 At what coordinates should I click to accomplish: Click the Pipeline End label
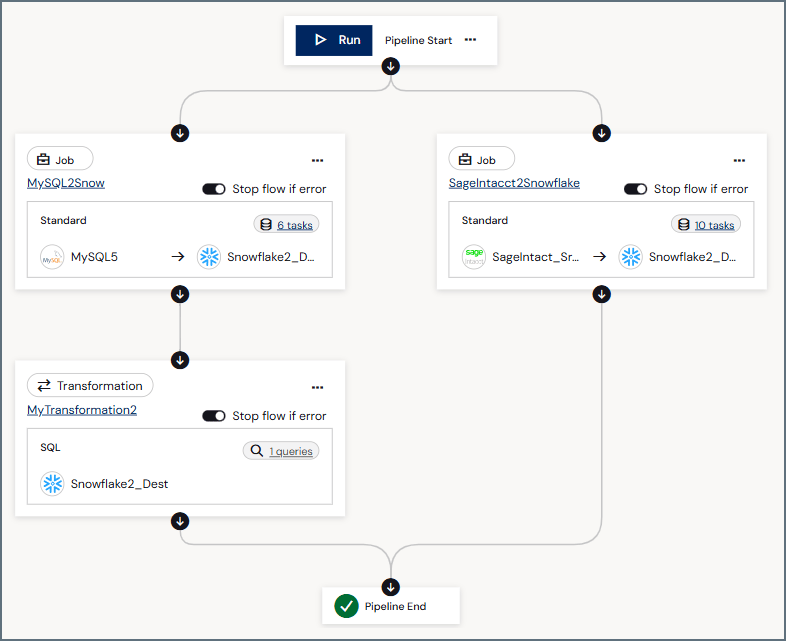pyautogui.click(x=396, y=606)
